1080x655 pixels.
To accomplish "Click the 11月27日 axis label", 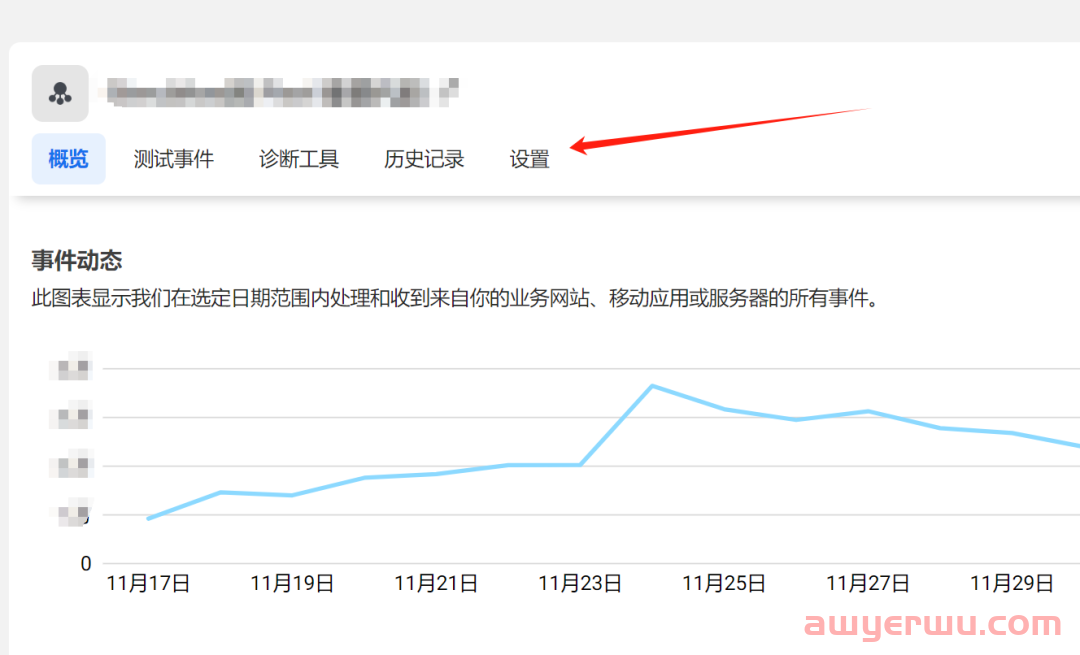I will [868, 583].
